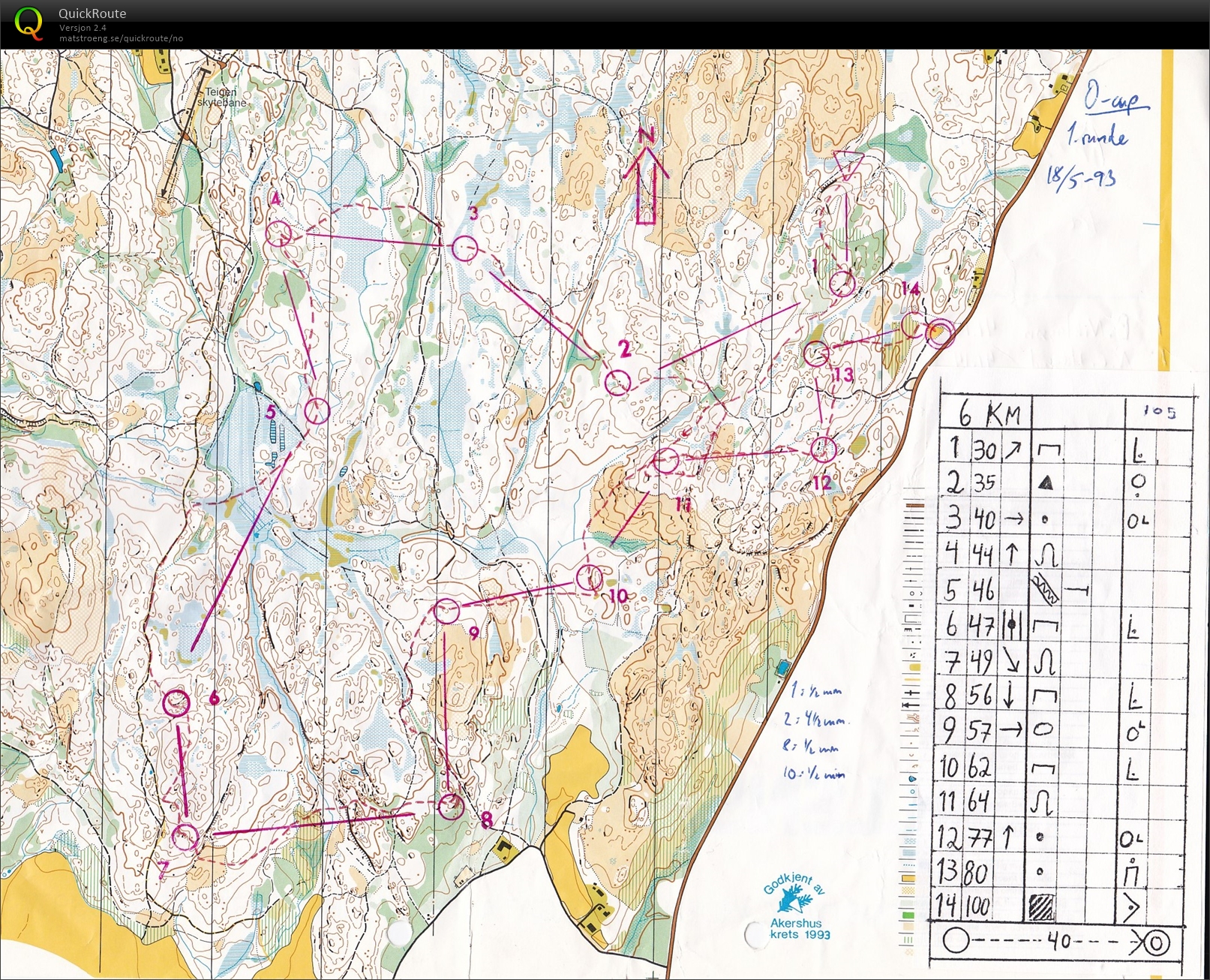
Task: Click the finish double circle on map
Action: [939, 332]
